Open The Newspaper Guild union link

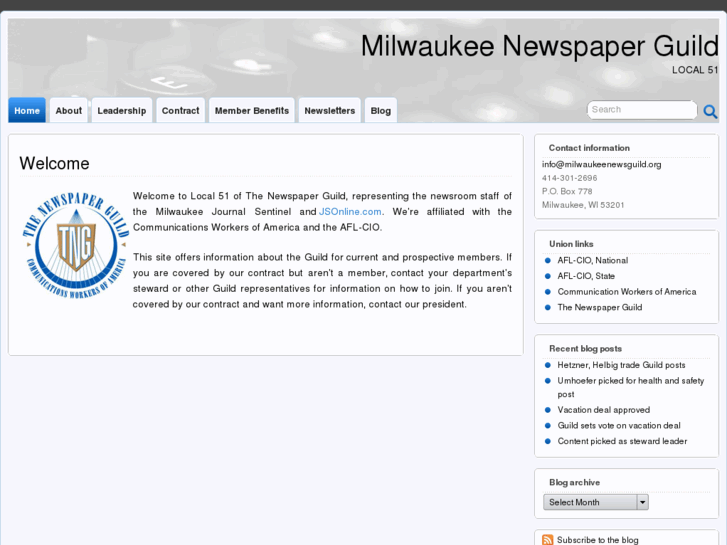(599, 307)
